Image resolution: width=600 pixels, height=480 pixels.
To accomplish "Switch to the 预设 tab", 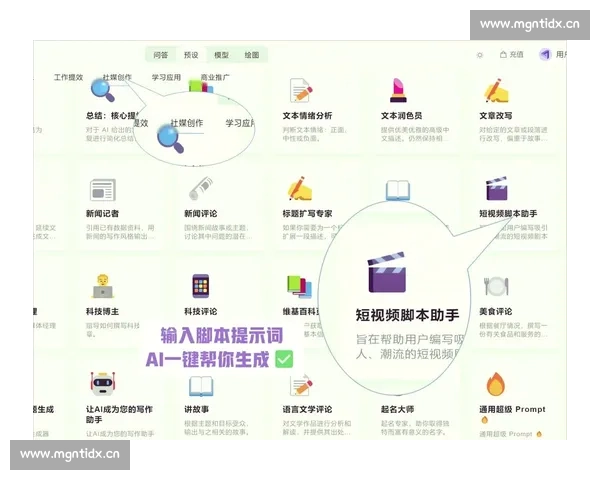I will coord(191,55).
